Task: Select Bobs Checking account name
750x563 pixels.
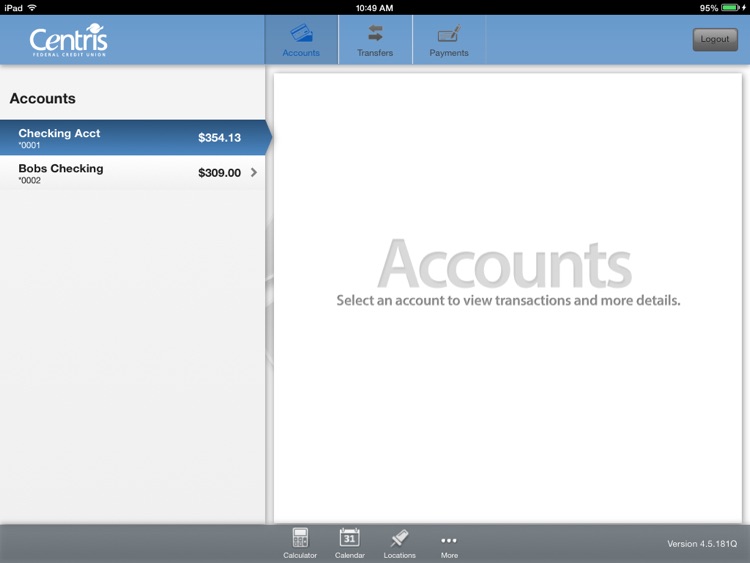Action: pos(61,168)
